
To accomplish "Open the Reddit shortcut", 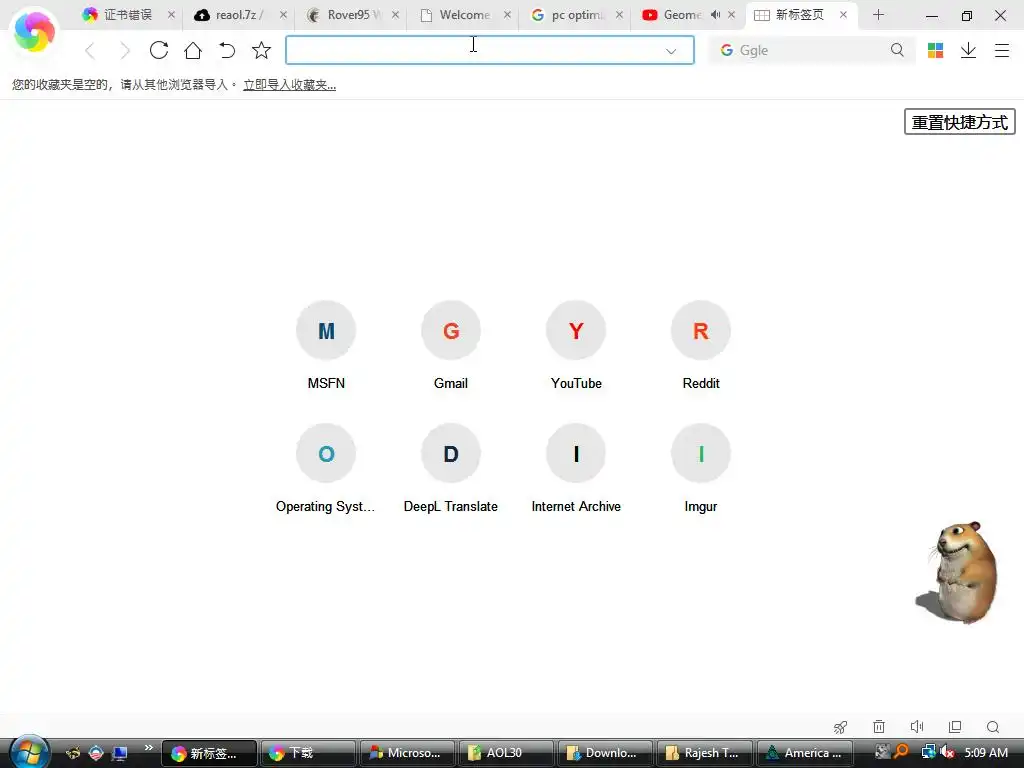I will (x=701, y=345).
